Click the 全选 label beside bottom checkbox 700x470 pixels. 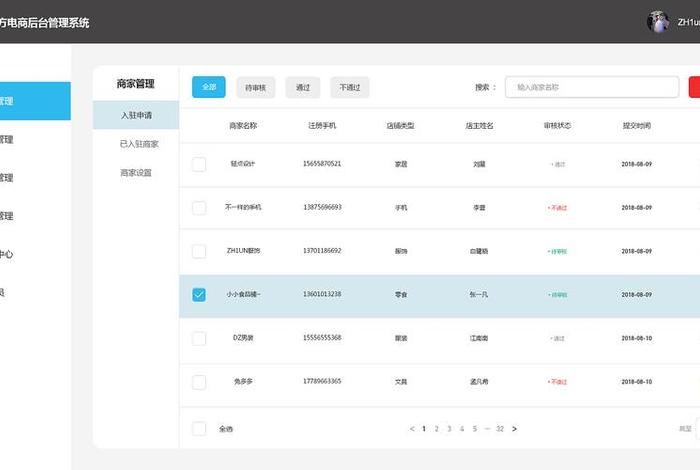[x=226, y=429]
